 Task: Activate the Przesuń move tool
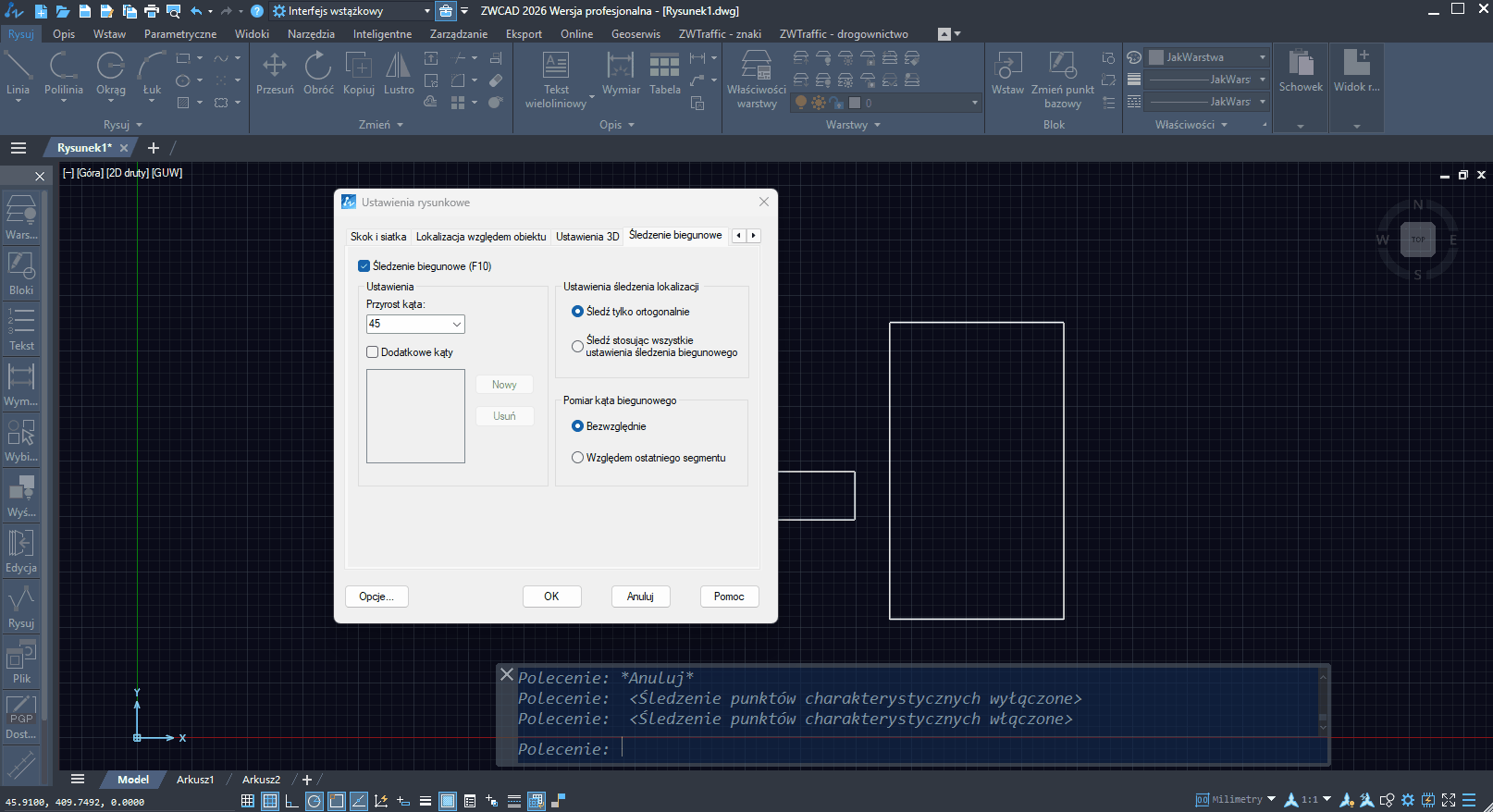pos(275,72)
